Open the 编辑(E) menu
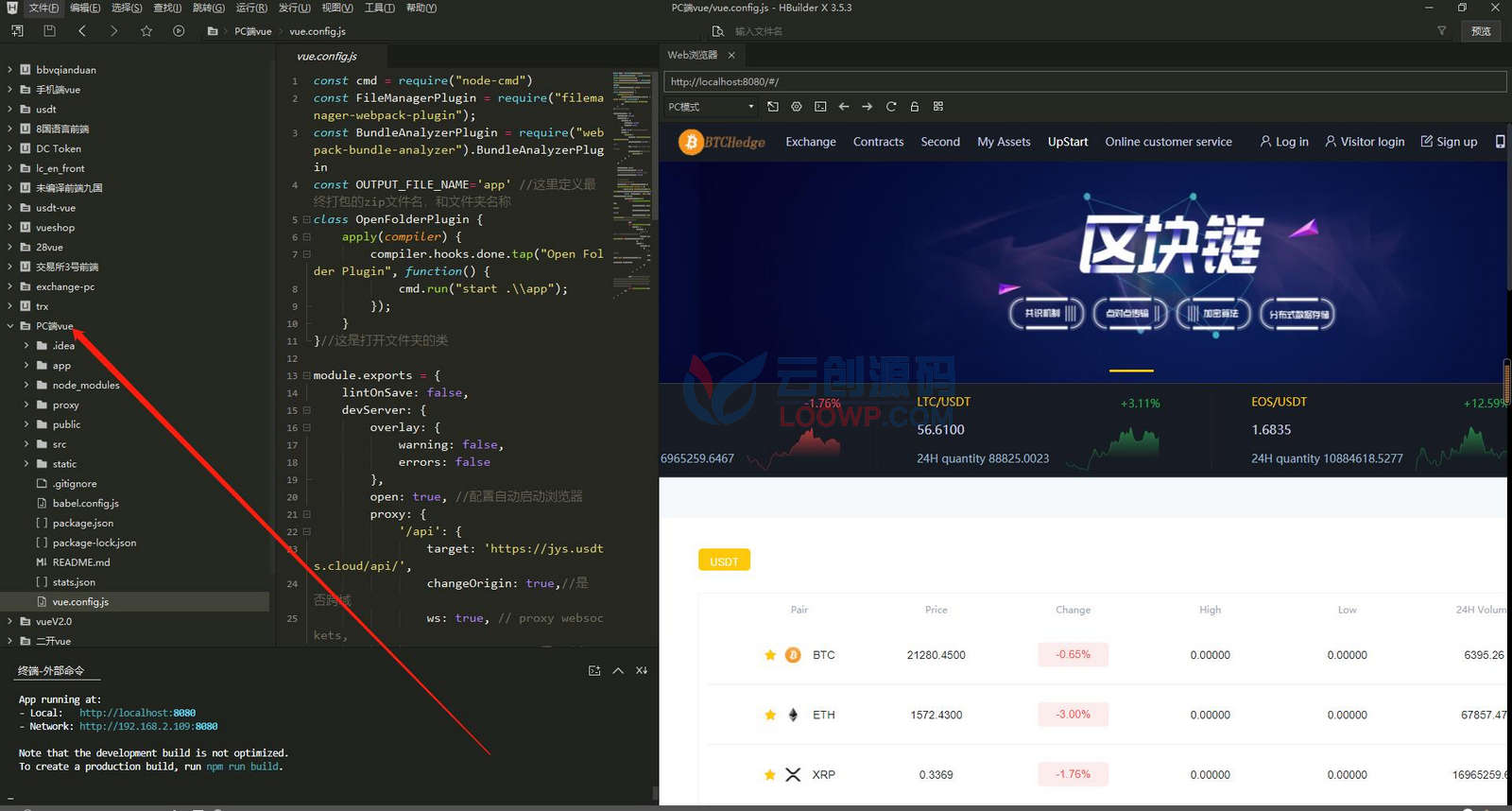Screen dimensions: 1512x811 (85, 8)
